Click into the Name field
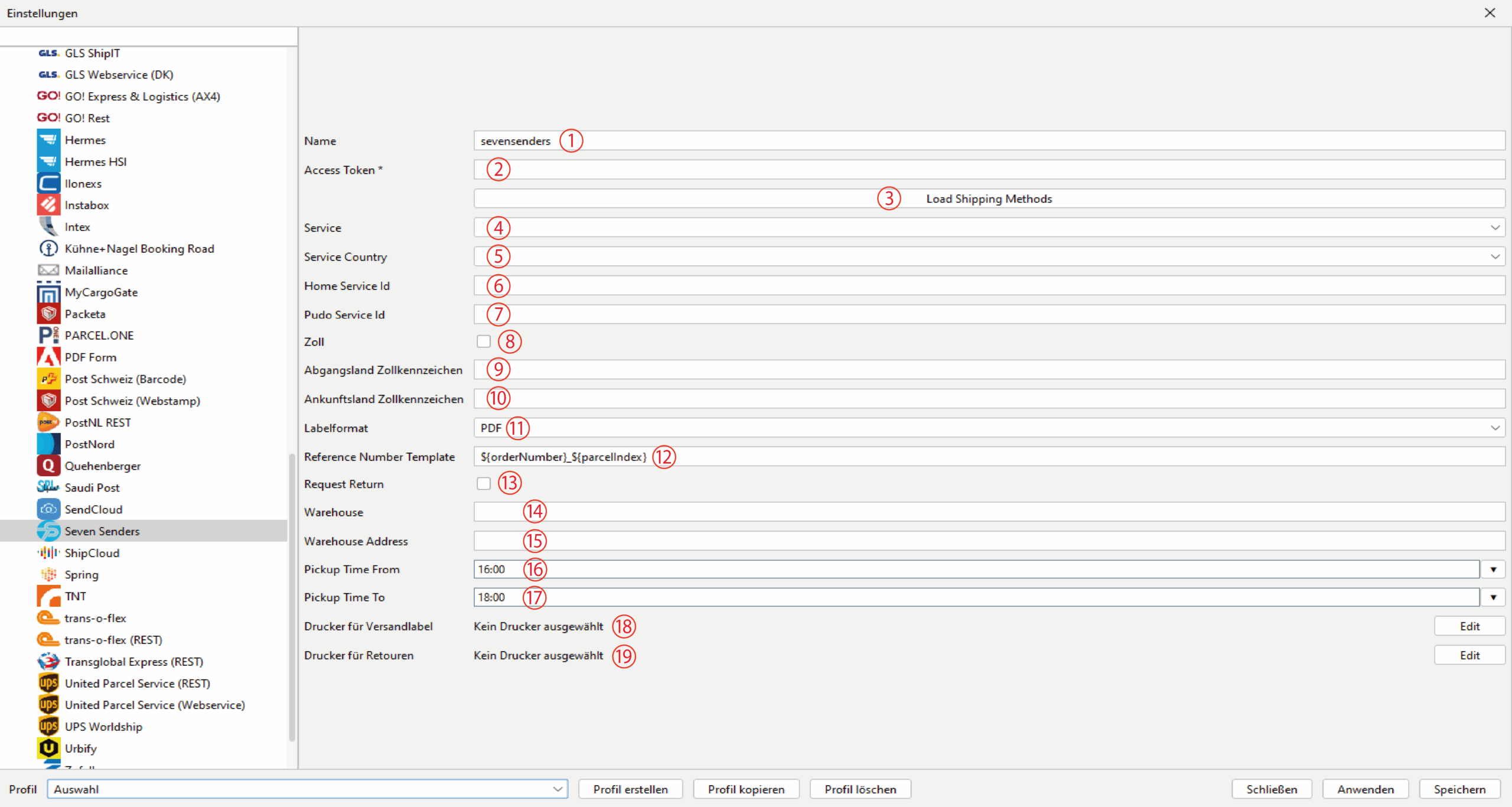This screenshot has height=807, width=1512. click(989, 141)
